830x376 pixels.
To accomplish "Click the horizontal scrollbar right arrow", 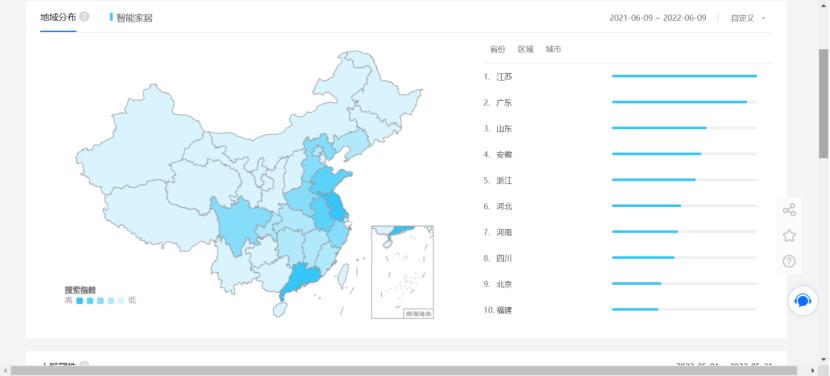I will (x=814, y=371).
